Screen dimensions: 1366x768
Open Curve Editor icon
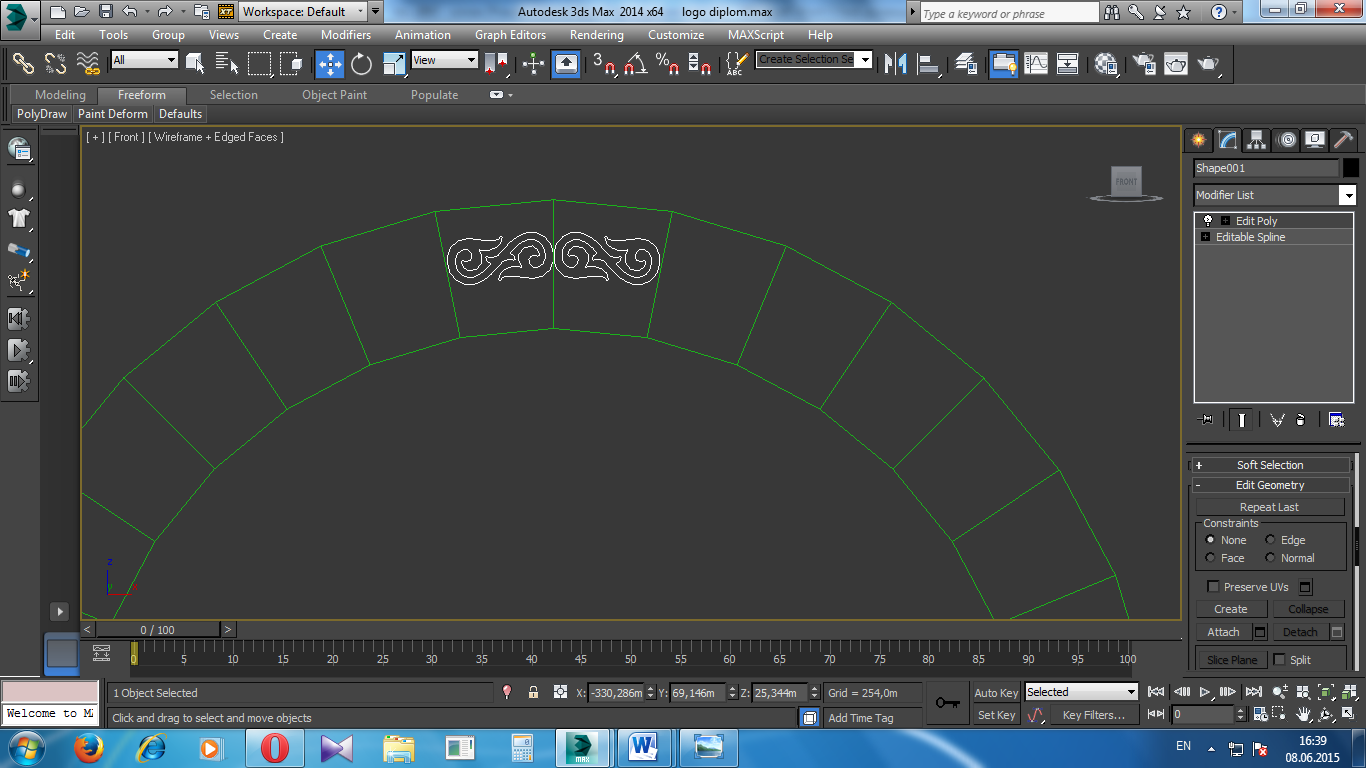[1036, 63]
